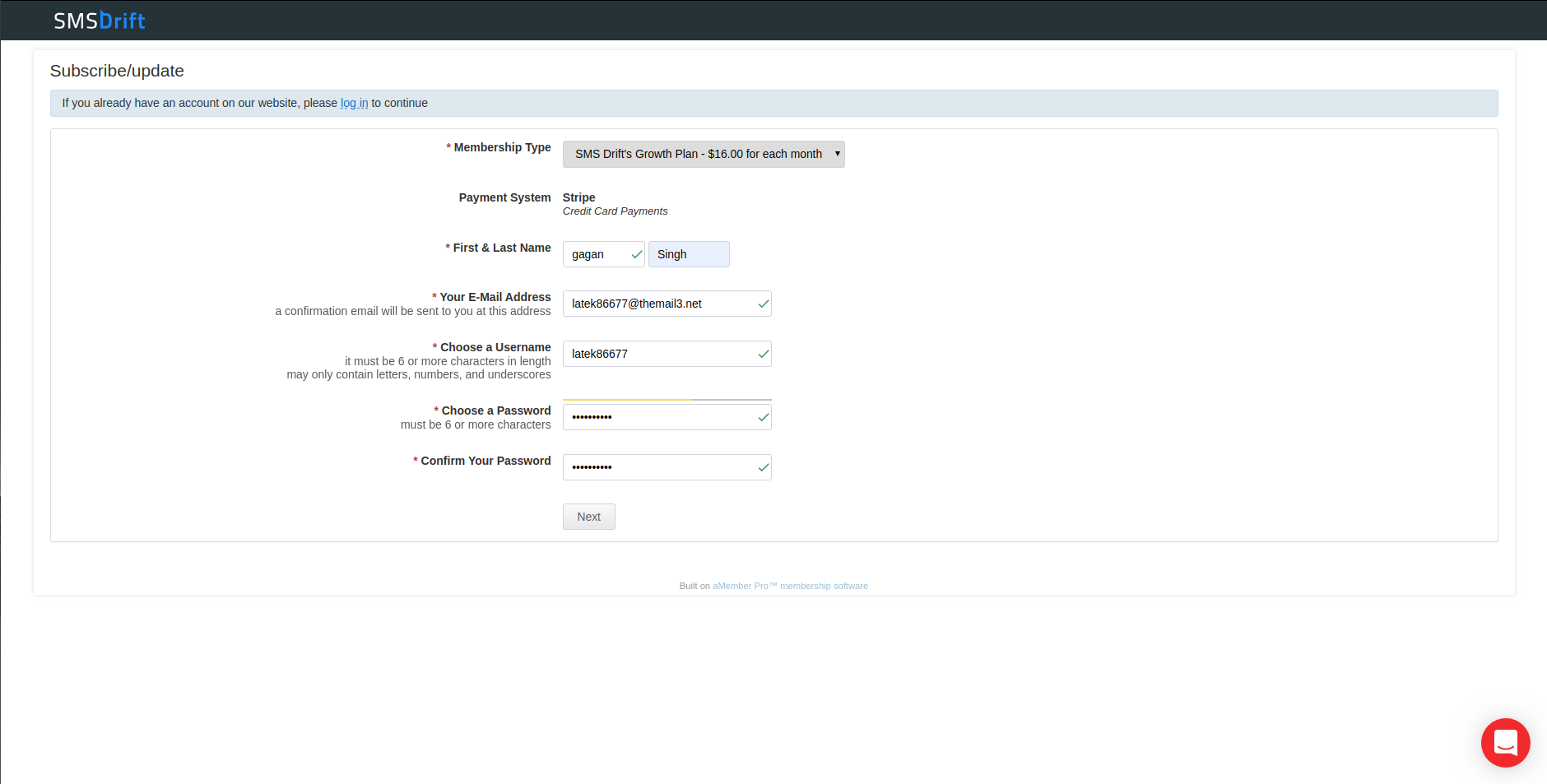
Task: Open aMember Pro membership software link
Action: point(790,586)
